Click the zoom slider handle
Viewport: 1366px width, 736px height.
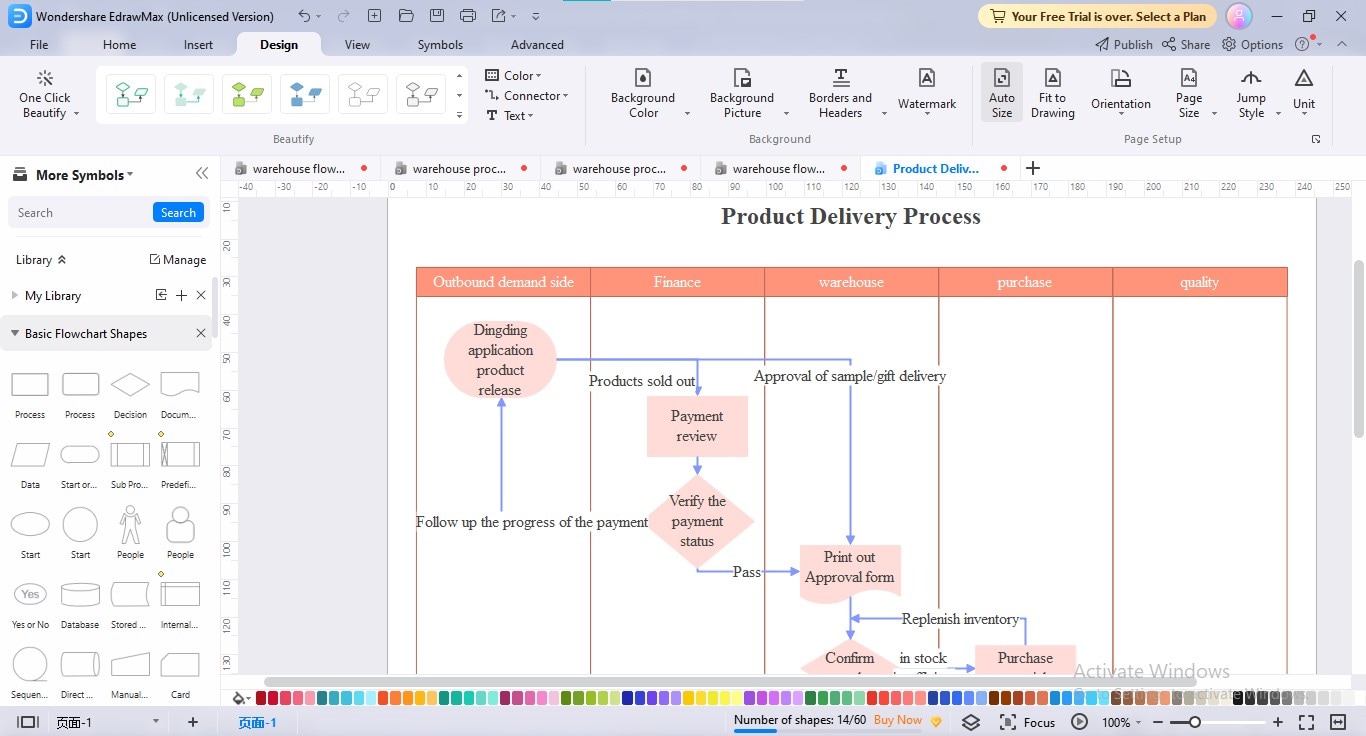(1194, 722)
